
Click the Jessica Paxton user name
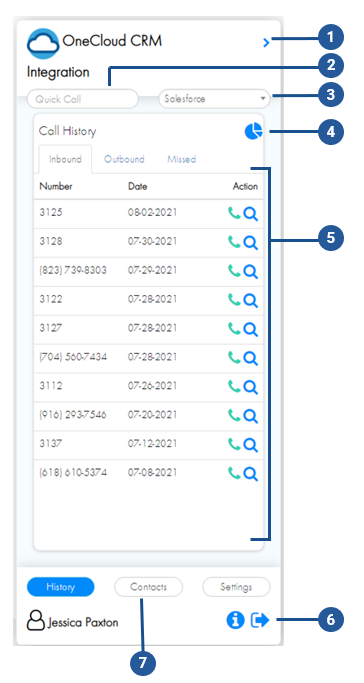pyautogui.click(x=82, y=622)
